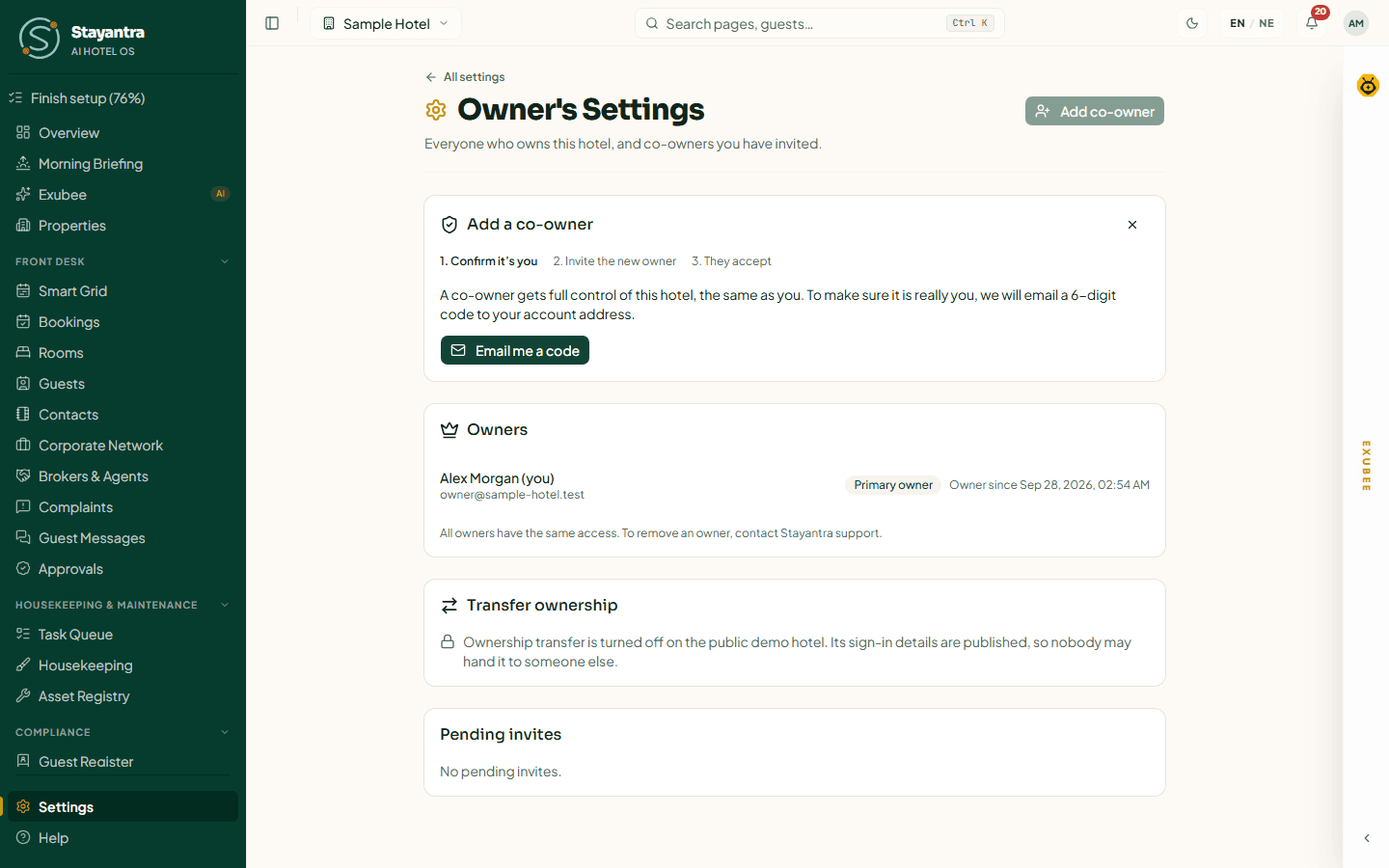Go to Housekeeping
Image resolution: width=1389 pixels, height=868 pixels.
[x=123, y=665]
